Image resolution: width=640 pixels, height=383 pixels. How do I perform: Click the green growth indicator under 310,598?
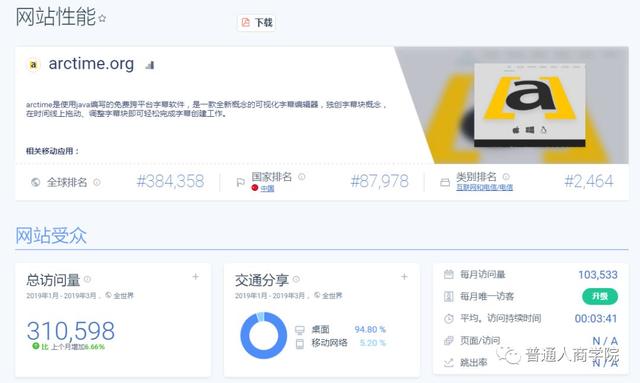click(x=36, y=346)
